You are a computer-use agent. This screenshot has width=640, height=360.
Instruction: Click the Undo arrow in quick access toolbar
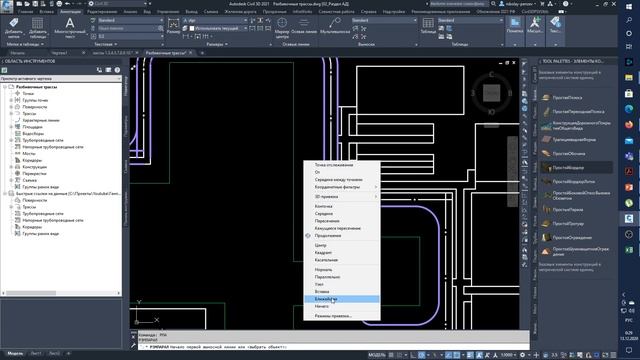tap(68, 4)
